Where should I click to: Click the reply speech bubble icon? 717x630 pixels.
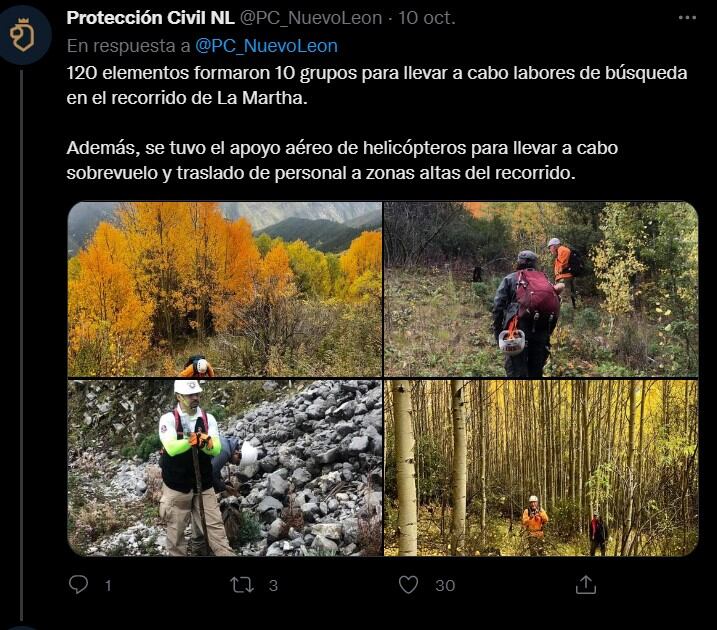click(78, 584)
